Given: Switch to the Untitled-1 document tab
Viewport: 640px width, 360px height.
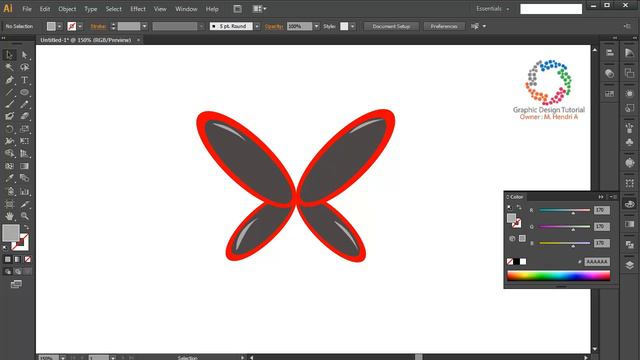Looking at the screenshot, I should tap(86, 40).
